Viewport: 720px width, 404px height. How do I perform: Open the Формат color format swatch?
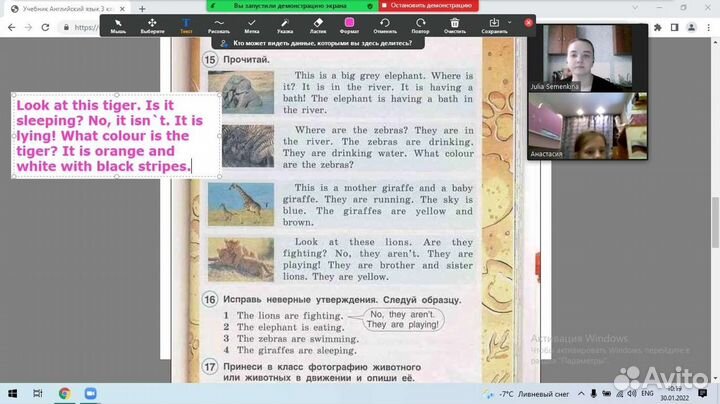point(351,25)
